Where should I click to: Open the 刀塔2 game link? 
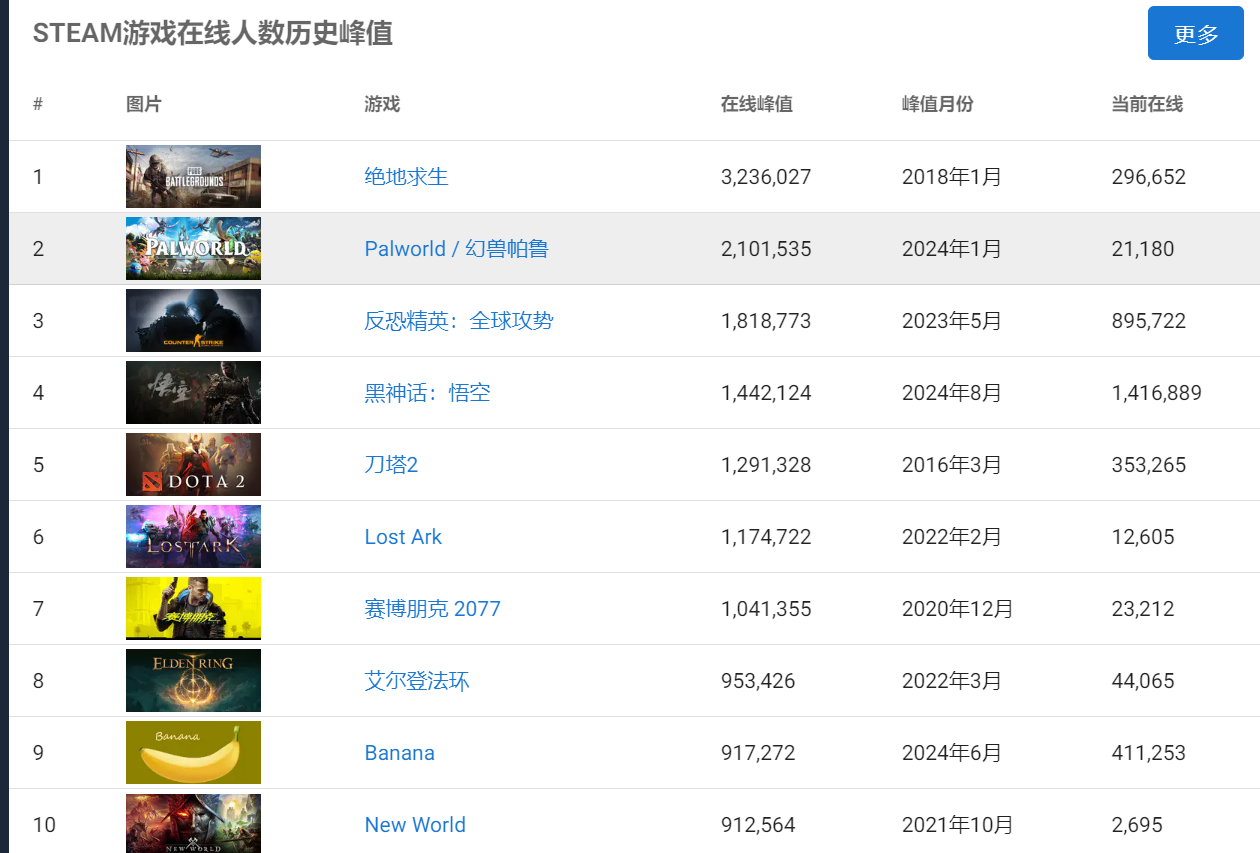391,465
